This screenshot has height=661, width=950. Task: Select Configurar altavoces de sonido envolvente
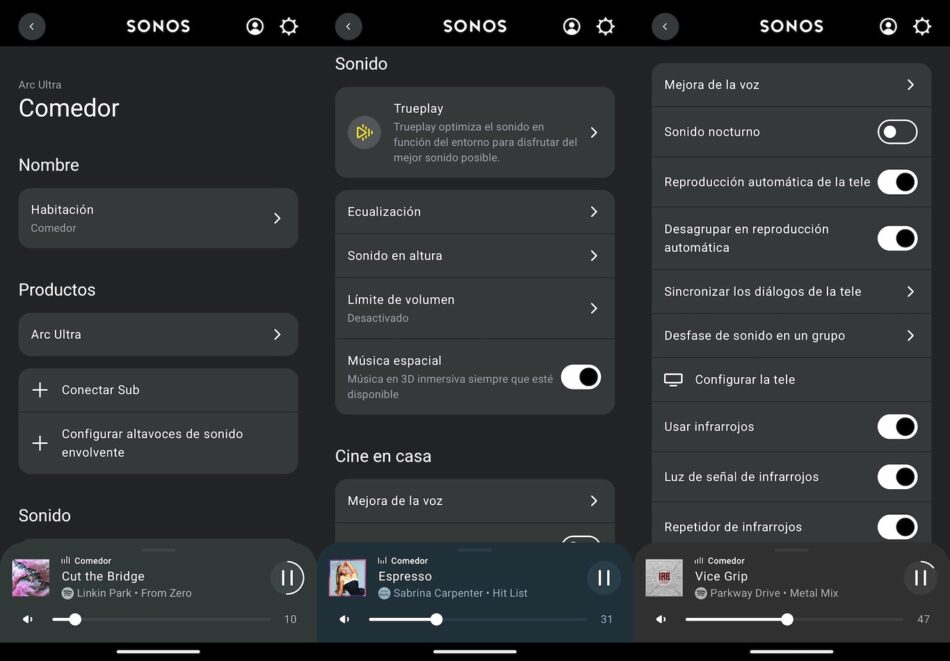(x=158, y=443)
